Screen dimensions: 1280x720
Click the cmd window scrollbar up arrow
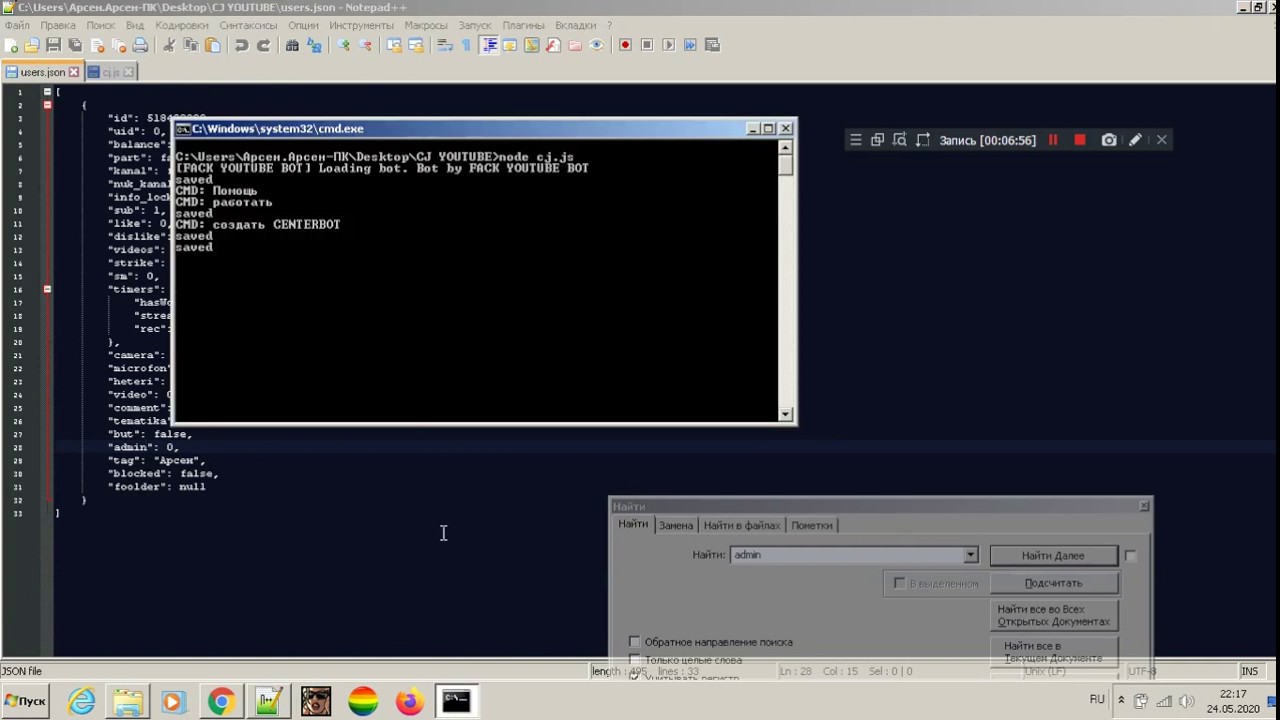(x=786, y=148)
